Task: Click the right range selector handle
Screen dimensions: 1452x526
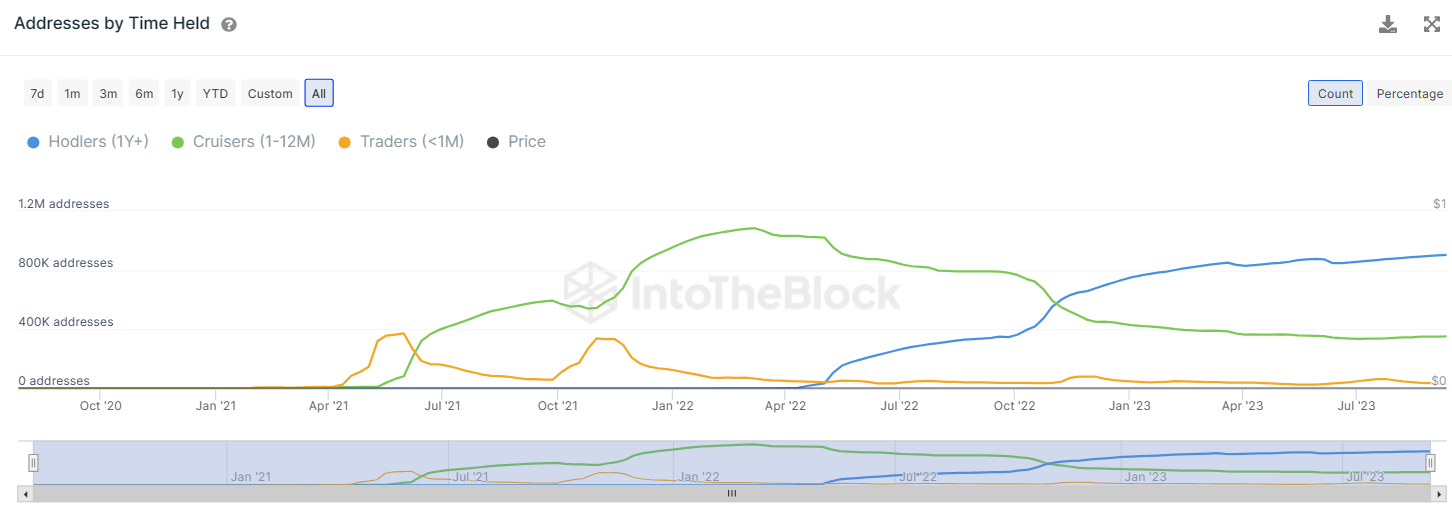Action: click(x=1430, y=462)
